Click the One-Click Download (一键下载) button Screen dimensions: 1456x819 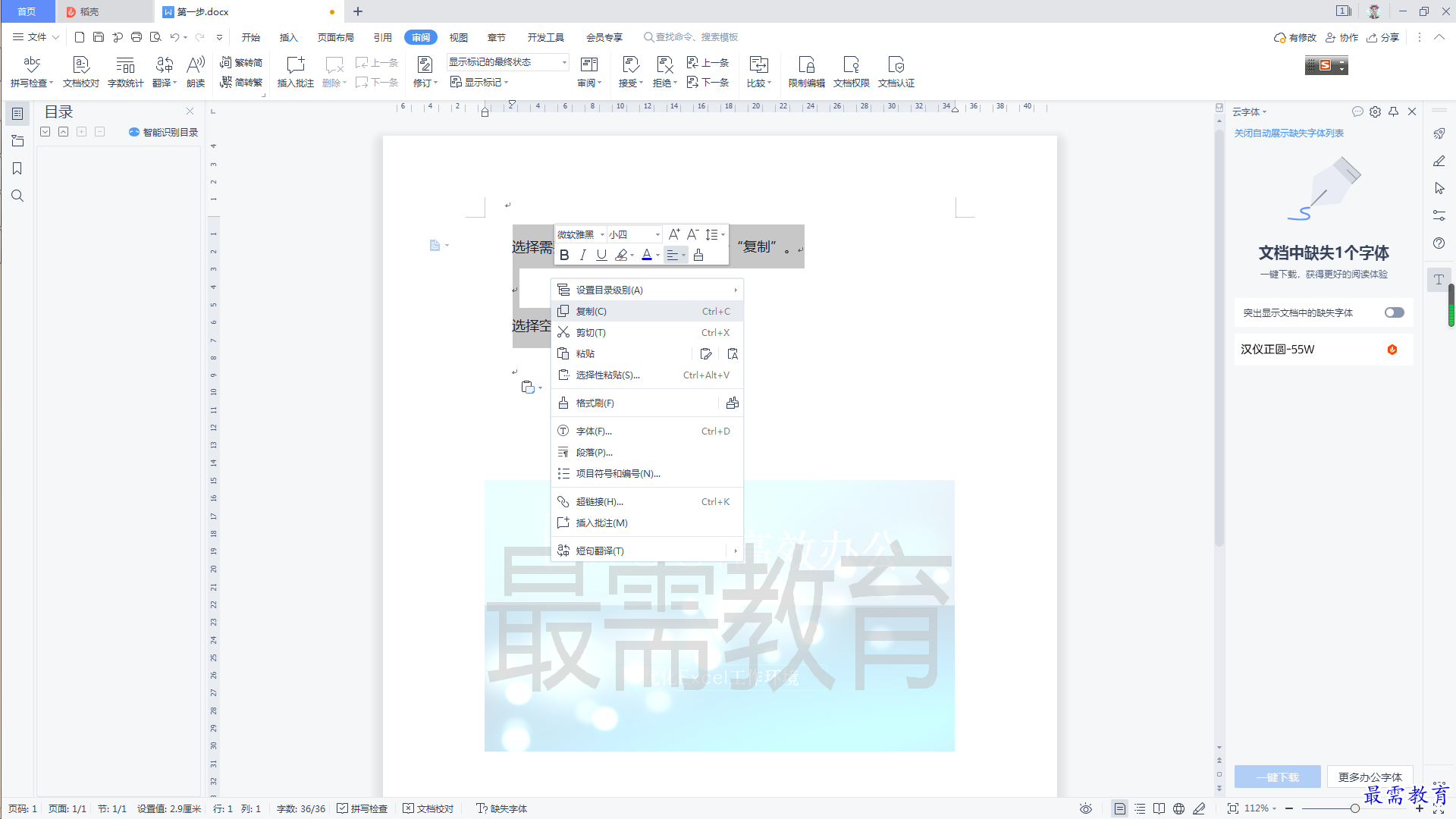pos(1277,777)
